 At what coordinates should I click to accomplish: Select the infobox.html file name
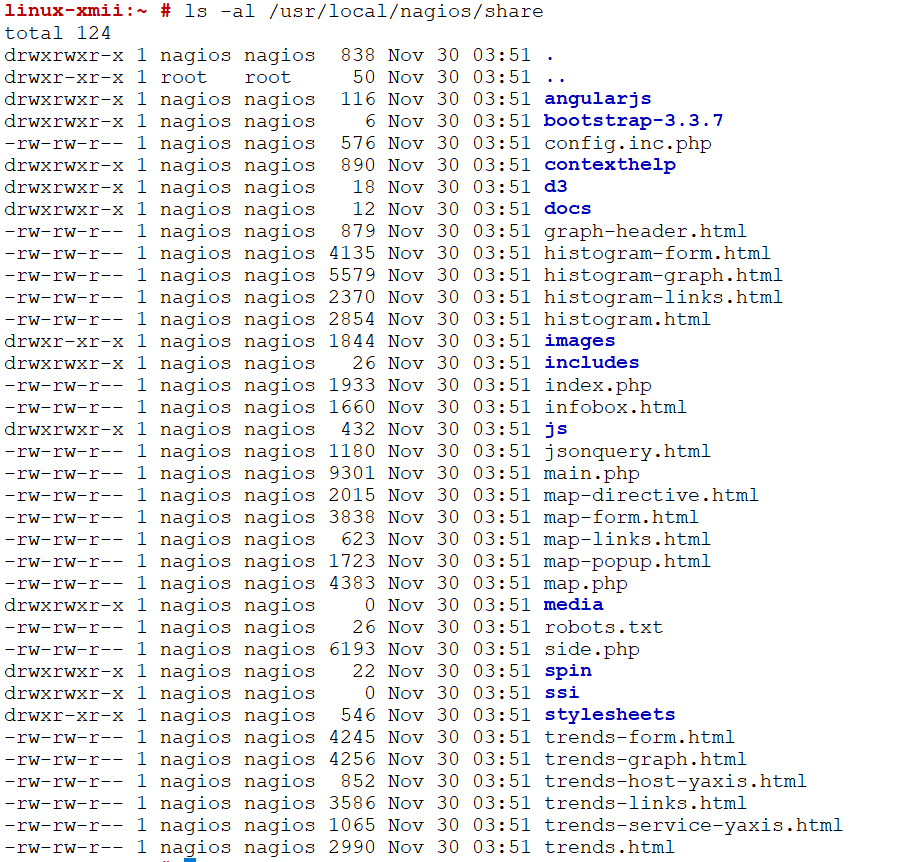pyautogui.click(x=615, y=407)
